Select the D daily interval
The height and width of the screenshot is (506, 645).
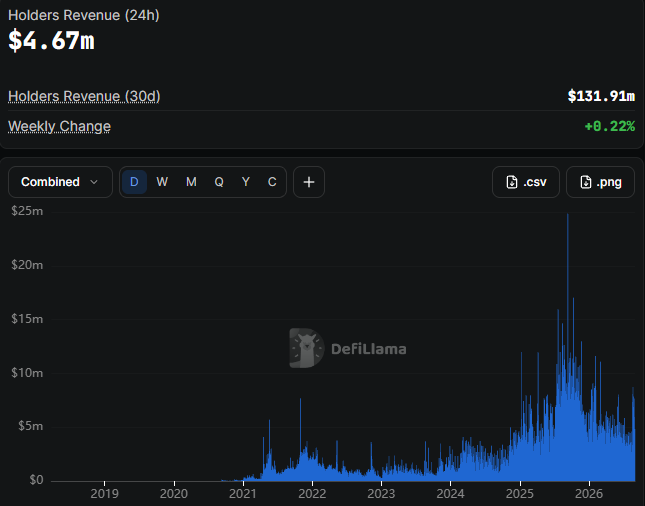click(x=134, y=182)
